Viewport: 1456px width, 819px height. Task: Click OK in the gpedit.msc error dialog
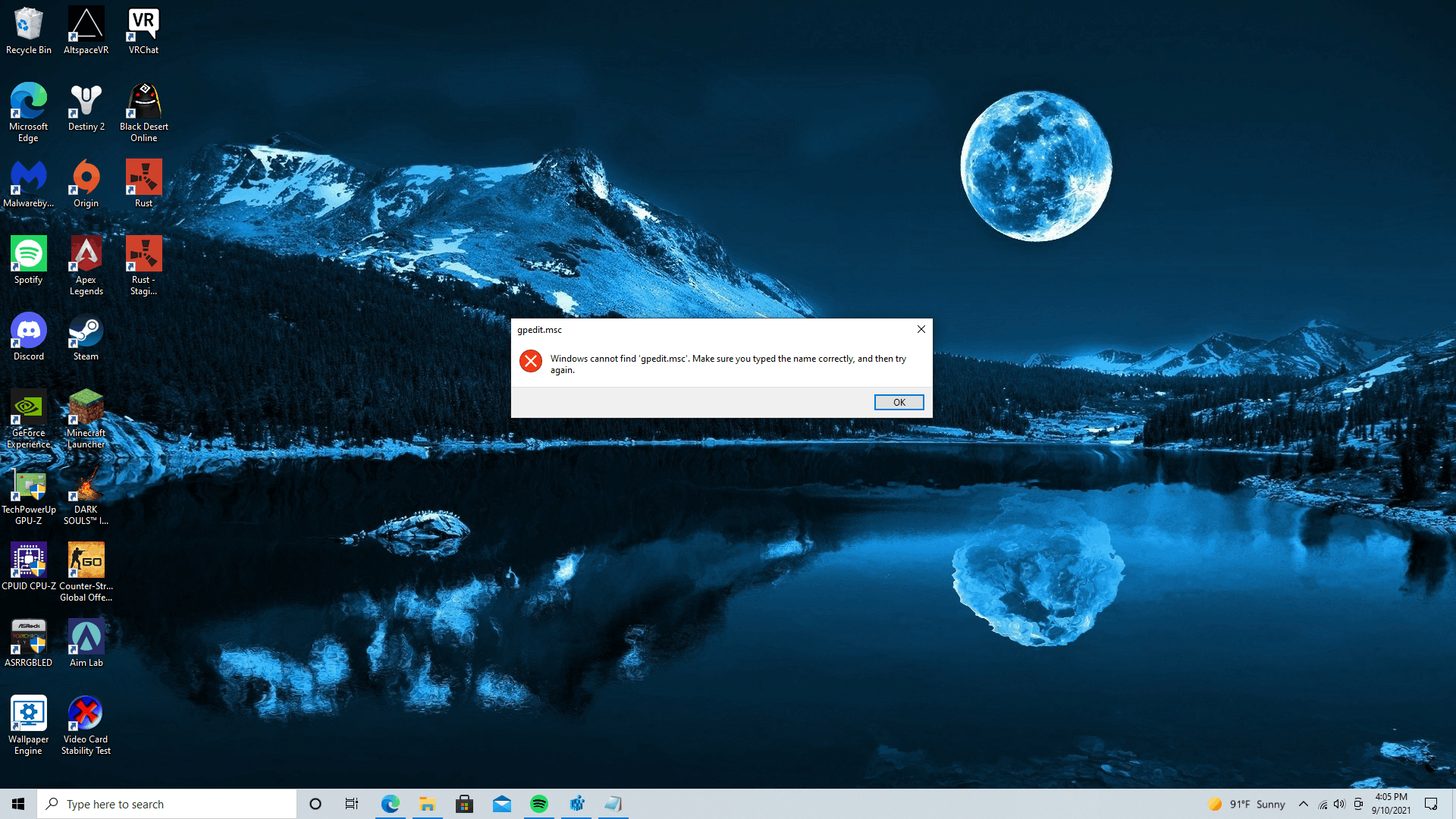click(899, 403)
